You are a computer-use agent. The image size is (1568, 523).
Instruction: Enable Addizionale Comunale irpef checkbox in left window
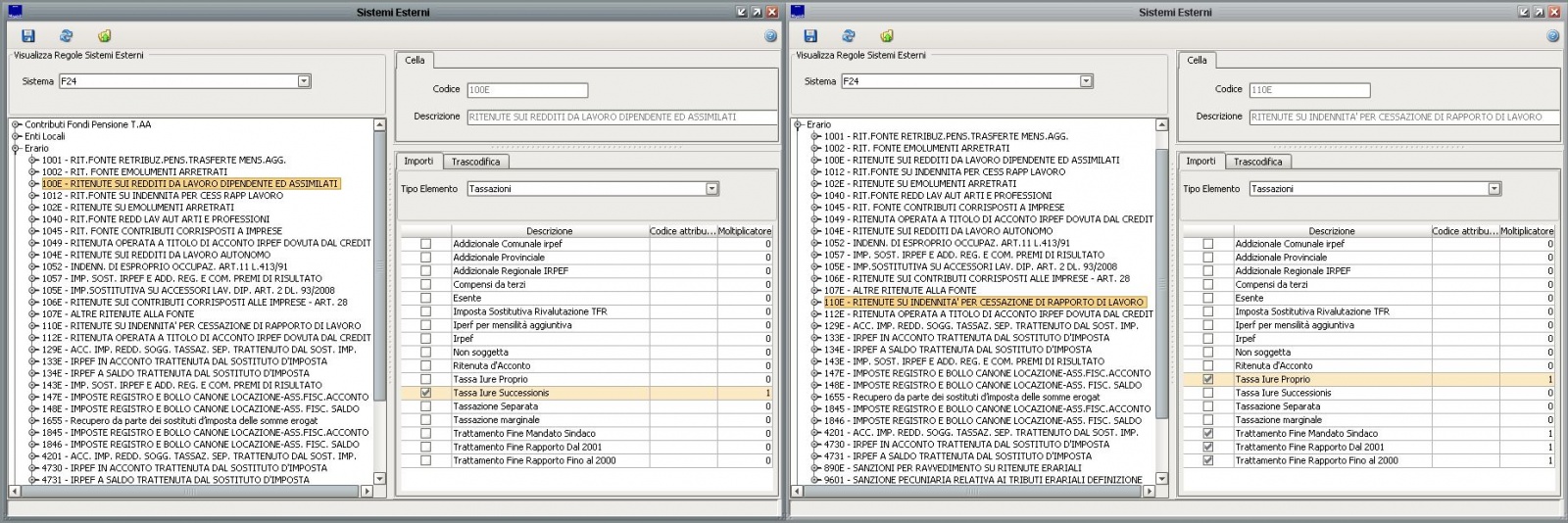[425, 244]
